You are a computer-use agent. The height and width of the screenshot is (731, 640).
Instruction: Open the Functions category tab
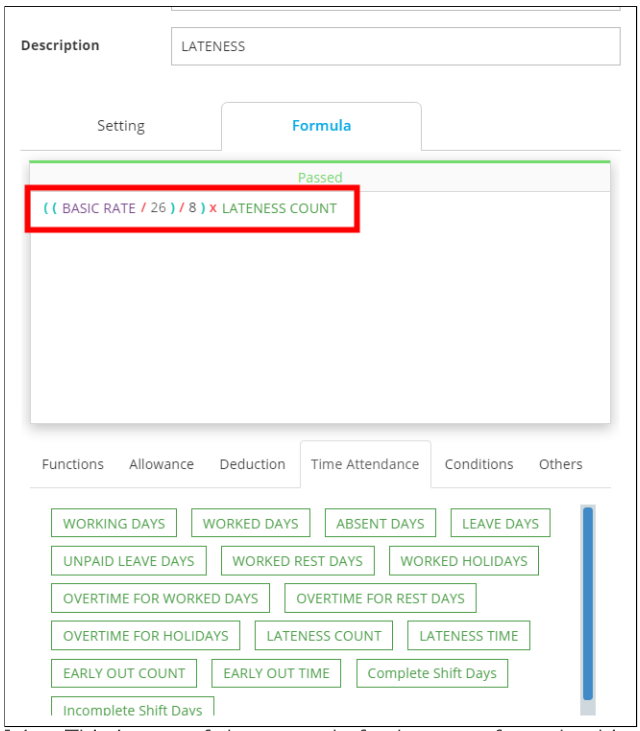[72, 464]
